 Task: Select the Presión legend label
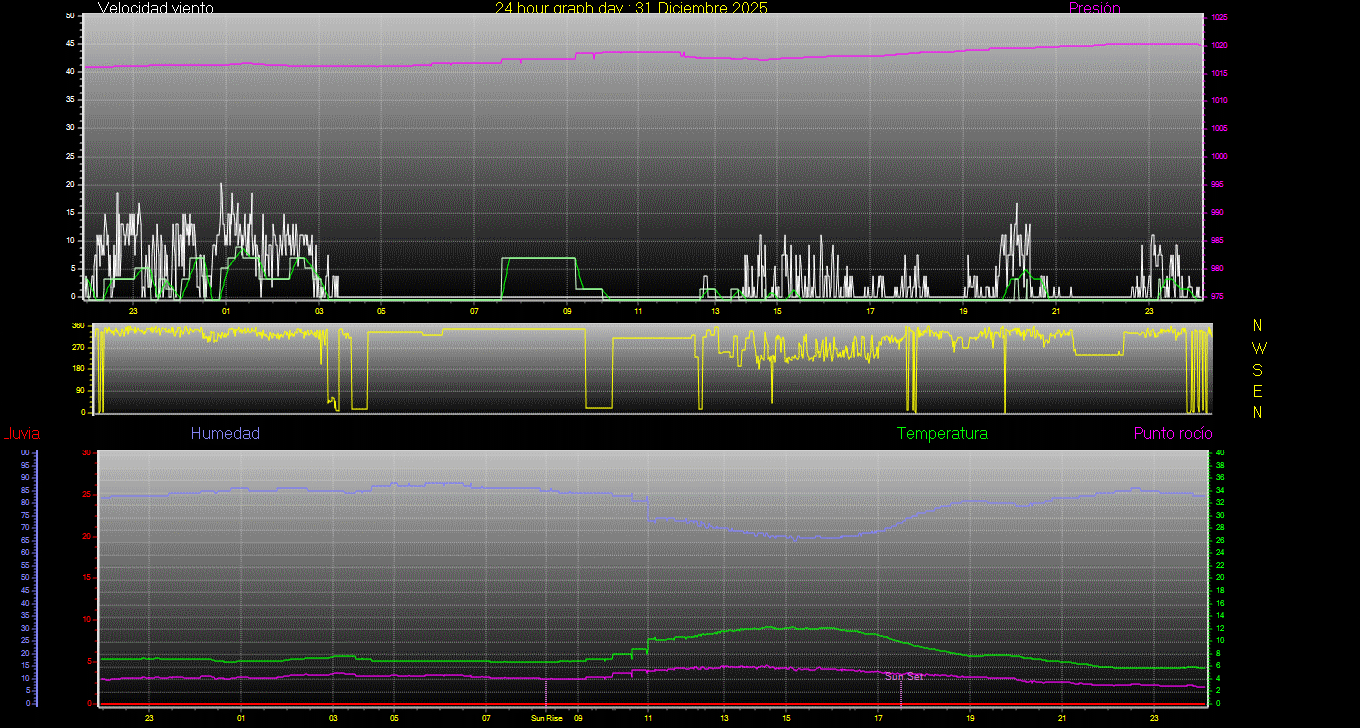(1094, 8)
